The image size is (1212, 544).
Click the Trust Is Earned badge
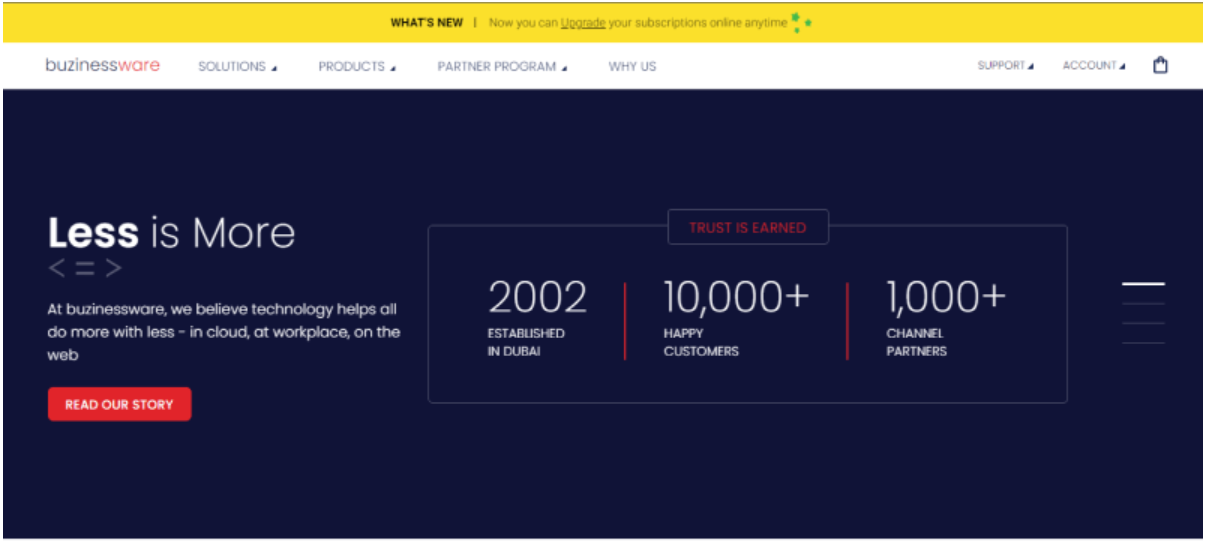point(748,227)
